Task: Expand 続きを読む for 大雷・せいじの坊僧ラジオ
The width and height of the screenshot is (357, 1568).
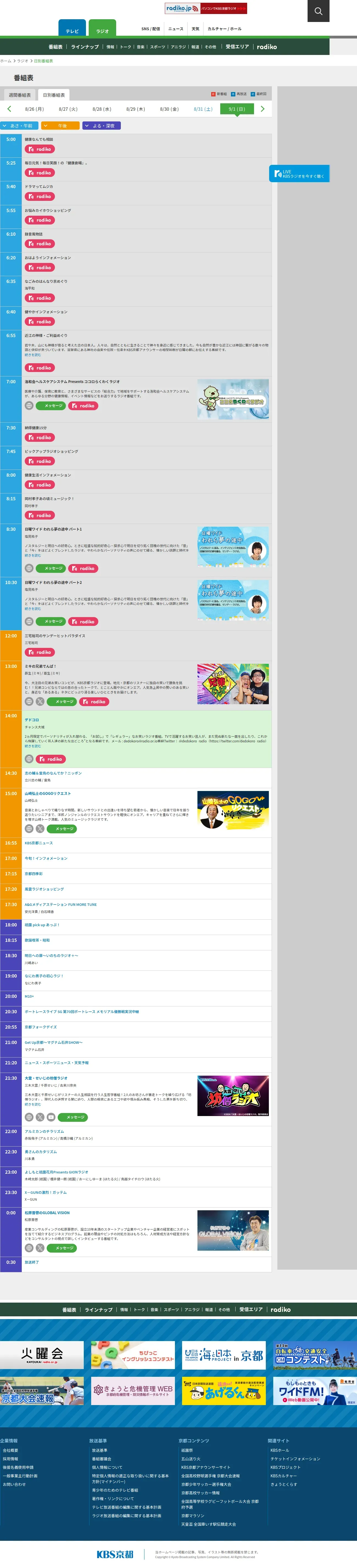Action: (33, 1104)
